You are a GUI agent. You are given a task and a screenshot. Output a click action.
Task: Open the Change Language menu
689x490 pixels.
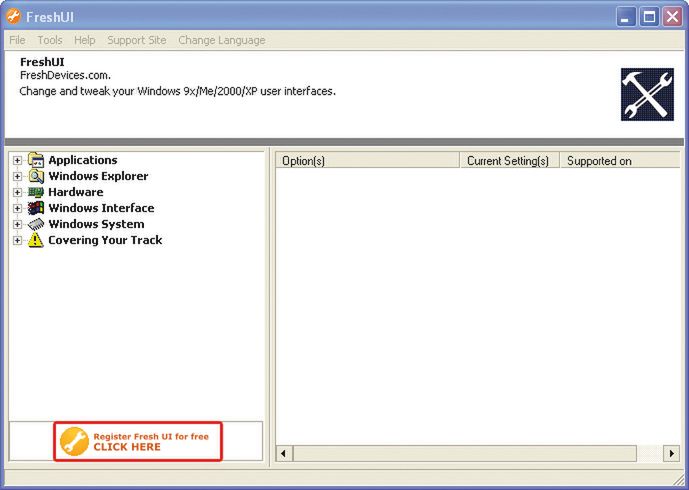tap(222, 40)
